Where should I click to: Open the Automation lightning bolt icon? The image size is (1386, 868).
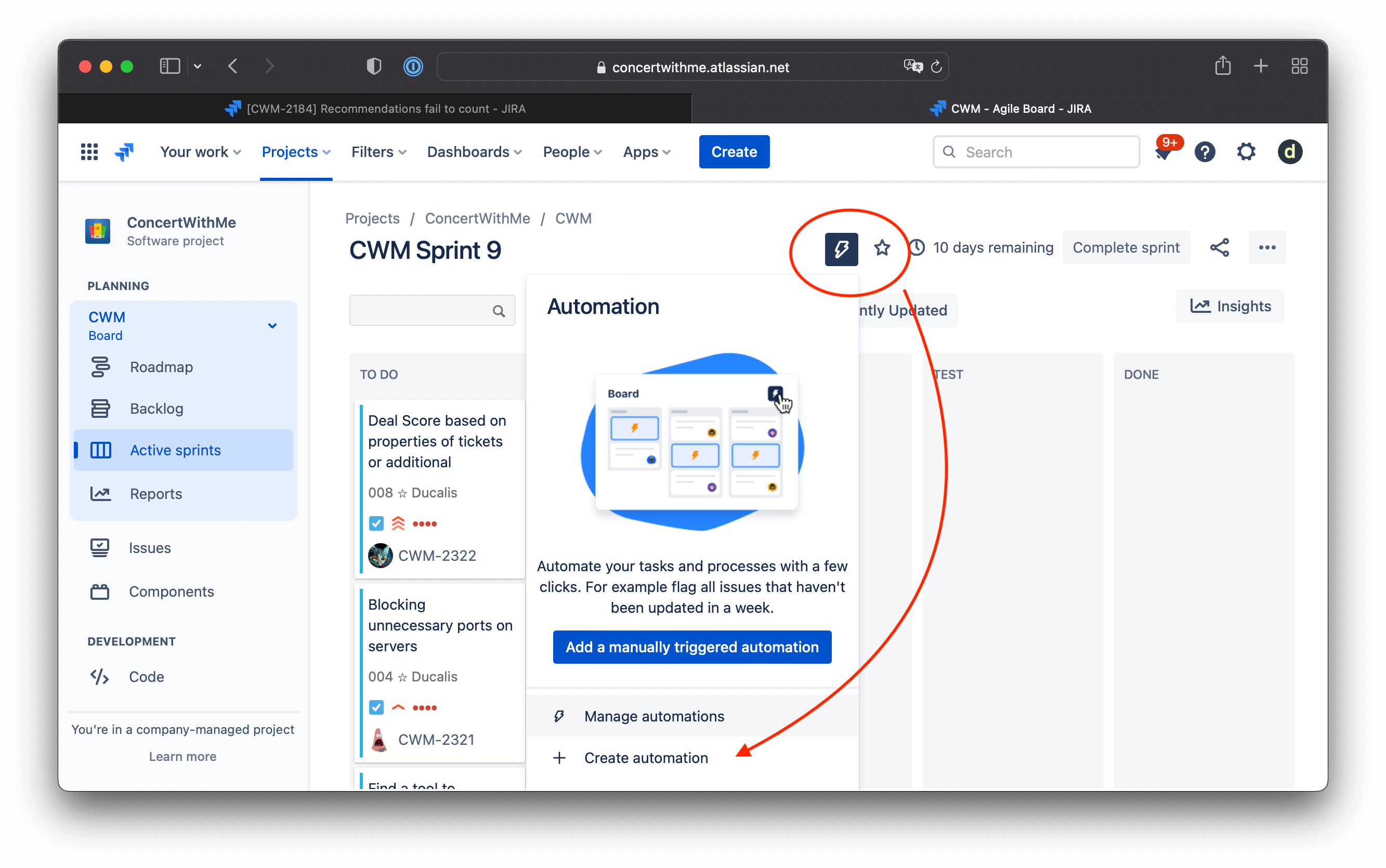click(x=841, y=247)
